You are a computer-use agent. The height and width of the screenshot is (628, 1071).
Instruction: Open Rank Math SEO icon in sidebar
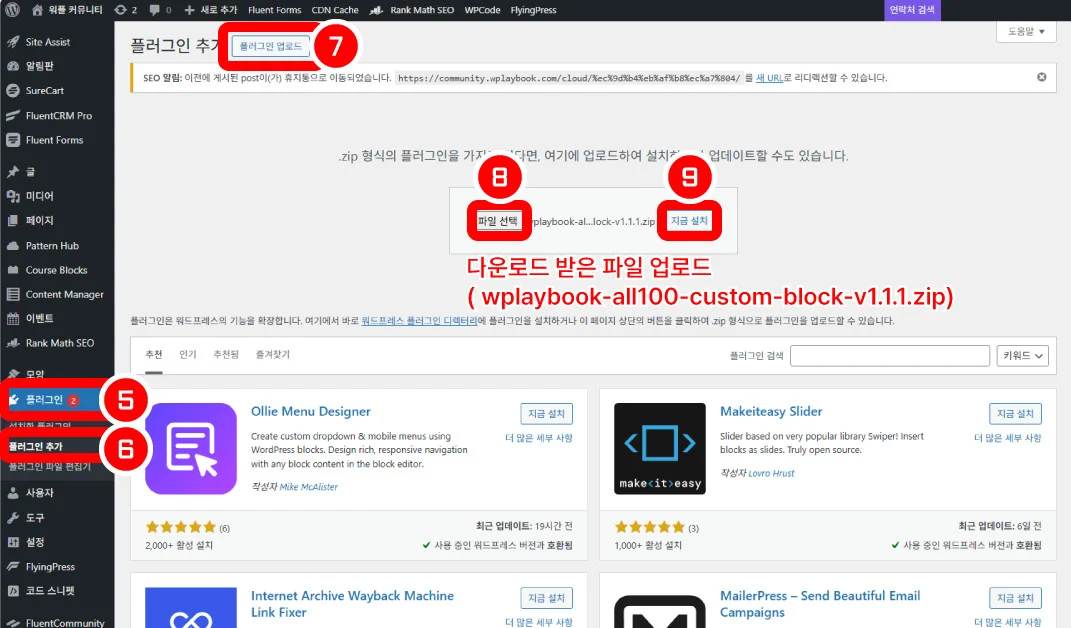[x=13, y=343]
